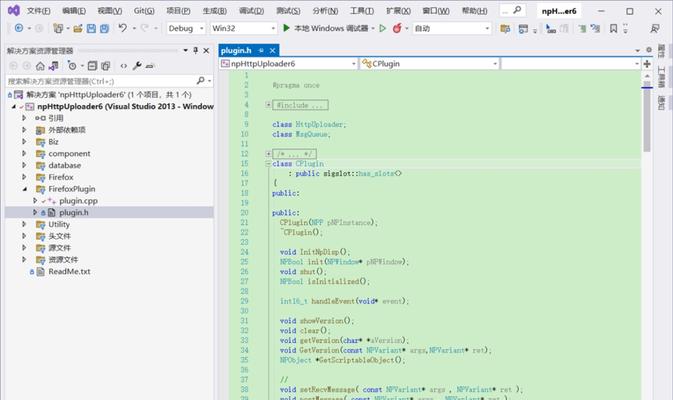Close the plugin.h tab
673x400 pixels.
[x=272, y=51]
